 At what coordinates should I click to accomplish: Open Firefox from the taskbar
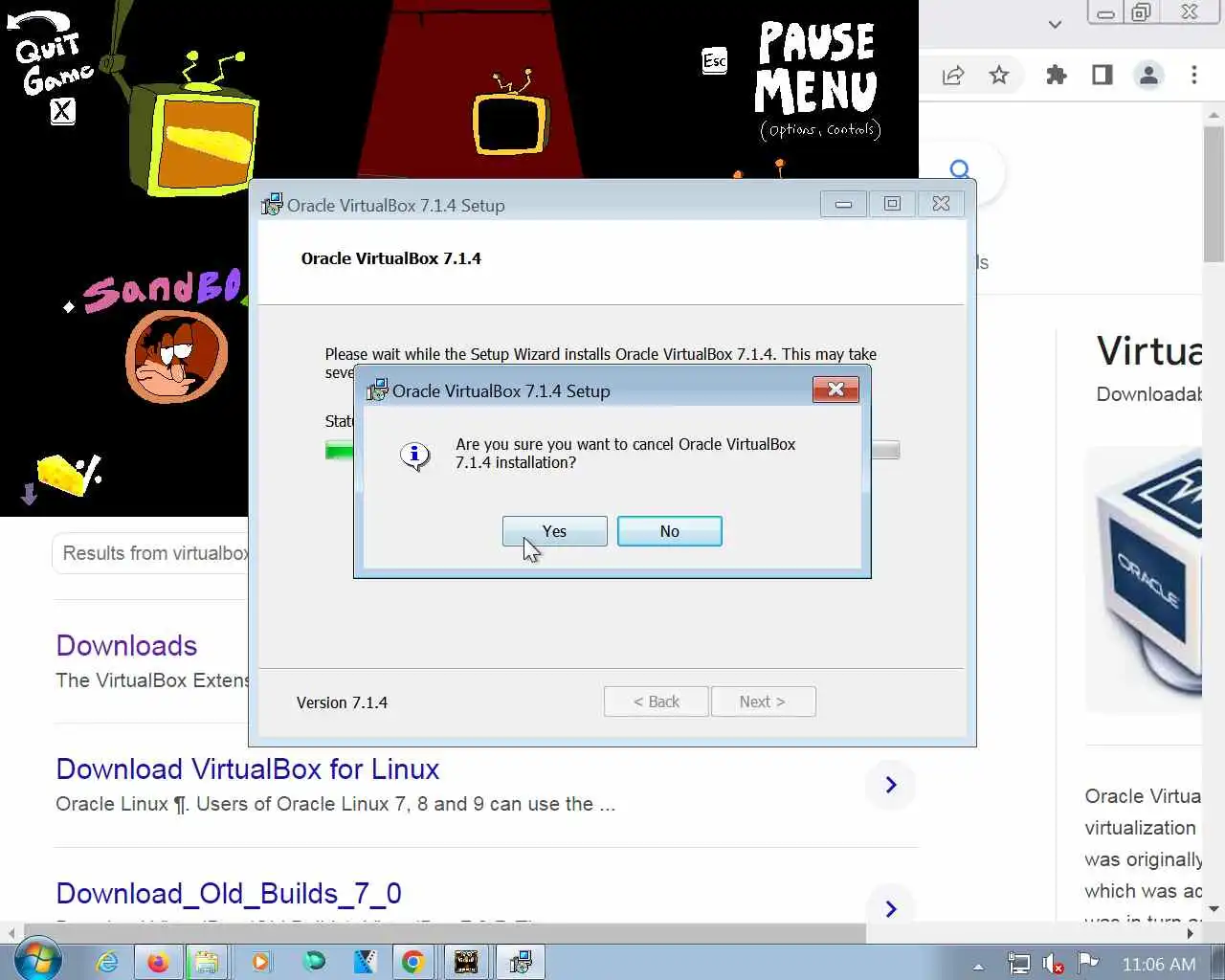pyautogui.click(x=158, y=962)
